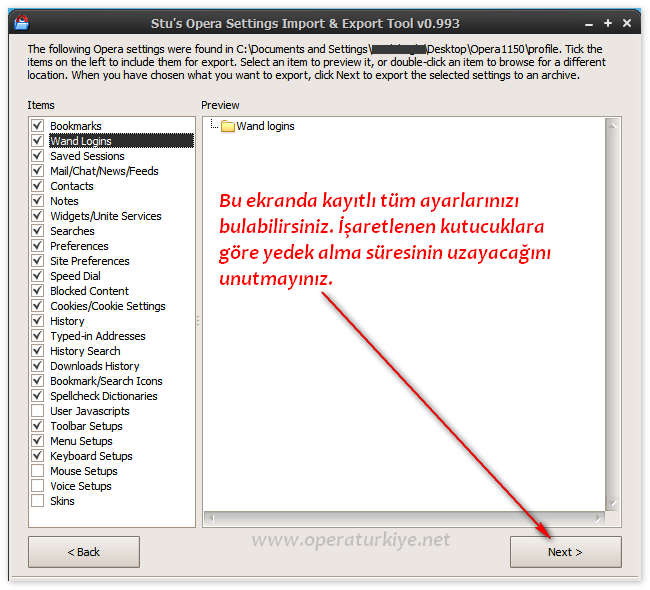Click the Next > button
The width and height of the screenshot is (650, 590).
(565, 552)
